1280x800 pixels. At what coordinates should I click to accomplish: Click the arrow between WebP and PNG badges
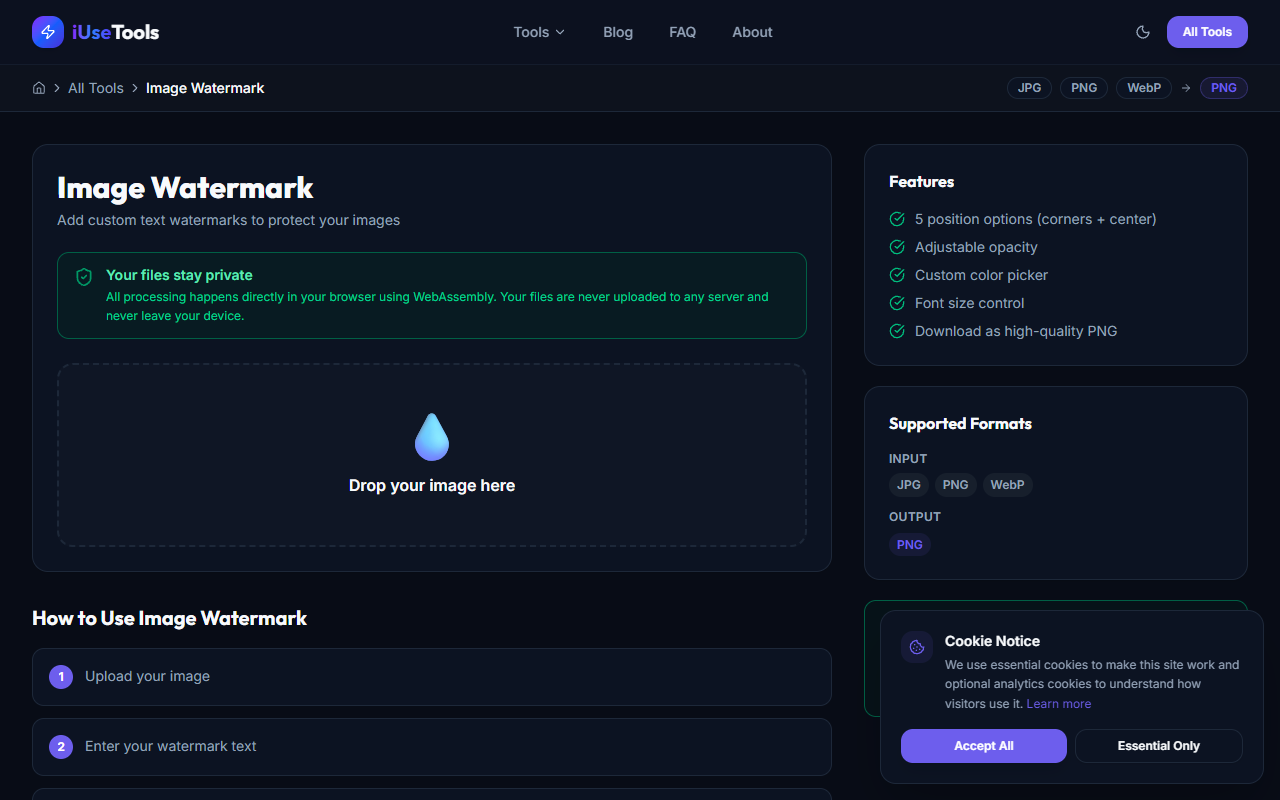(1185, 88)
